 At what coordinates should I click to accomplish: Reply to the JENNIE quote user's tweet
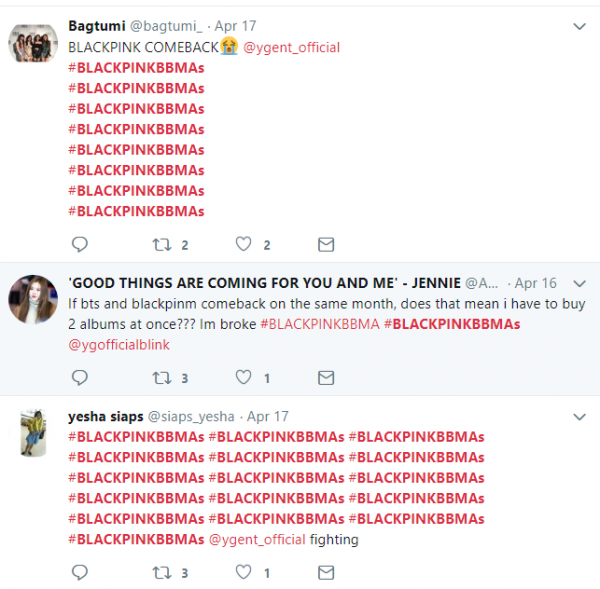pyautogui.click(x=80, y=378)
